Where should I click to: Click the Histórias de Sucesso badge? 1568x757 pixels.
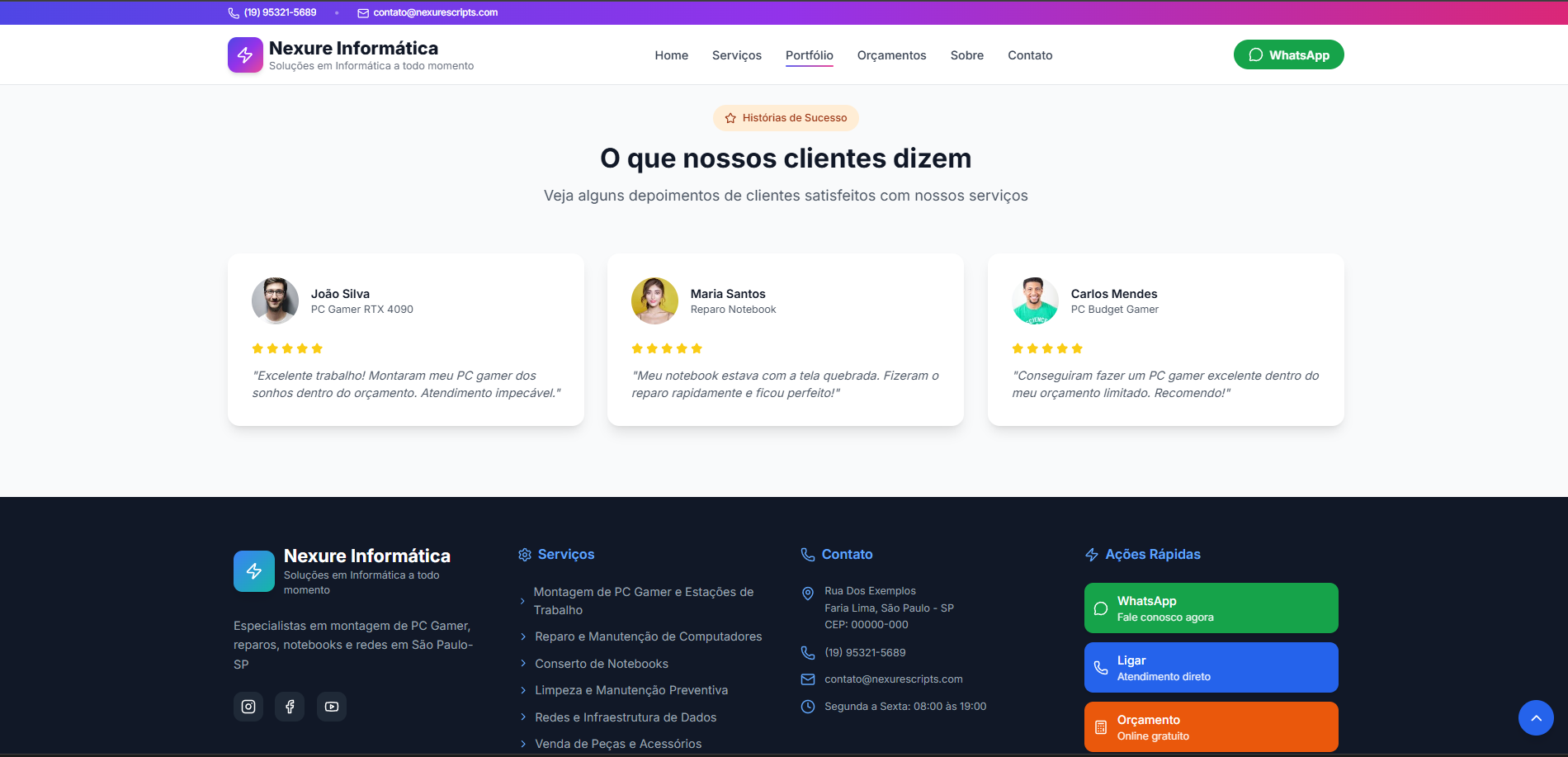click(x=786, y=118)
